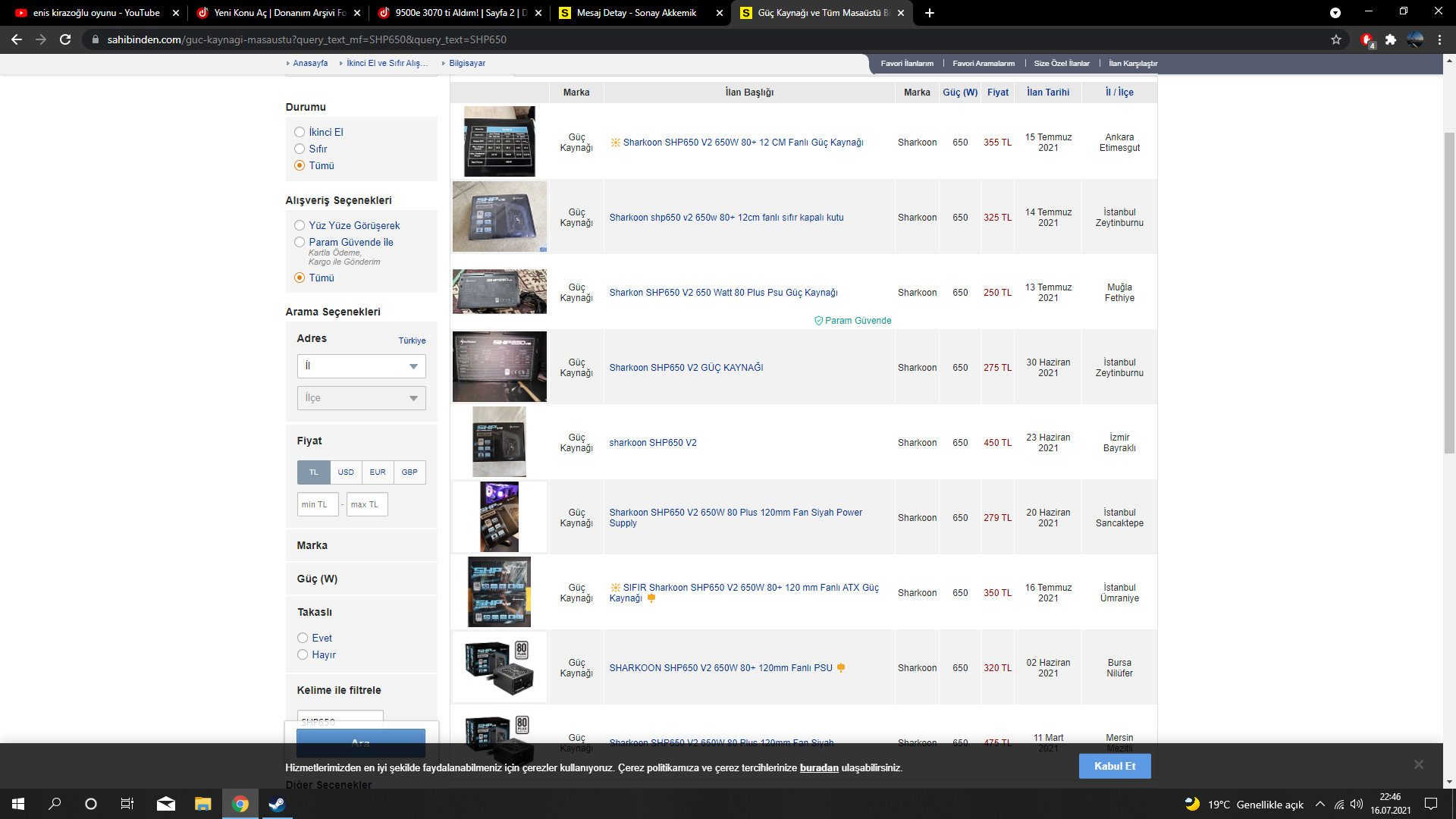Switch to Yeni Konu Aç browser tab
1456x819 pixels.
[278, 13]
